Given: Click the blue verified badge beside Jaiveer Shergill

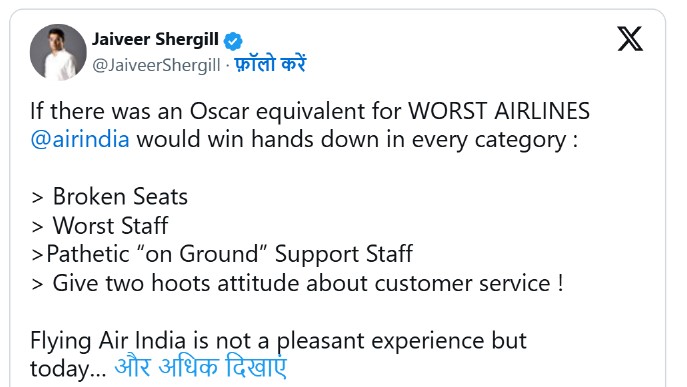Looking at the screenshot, I should click(x=233, y=41).
